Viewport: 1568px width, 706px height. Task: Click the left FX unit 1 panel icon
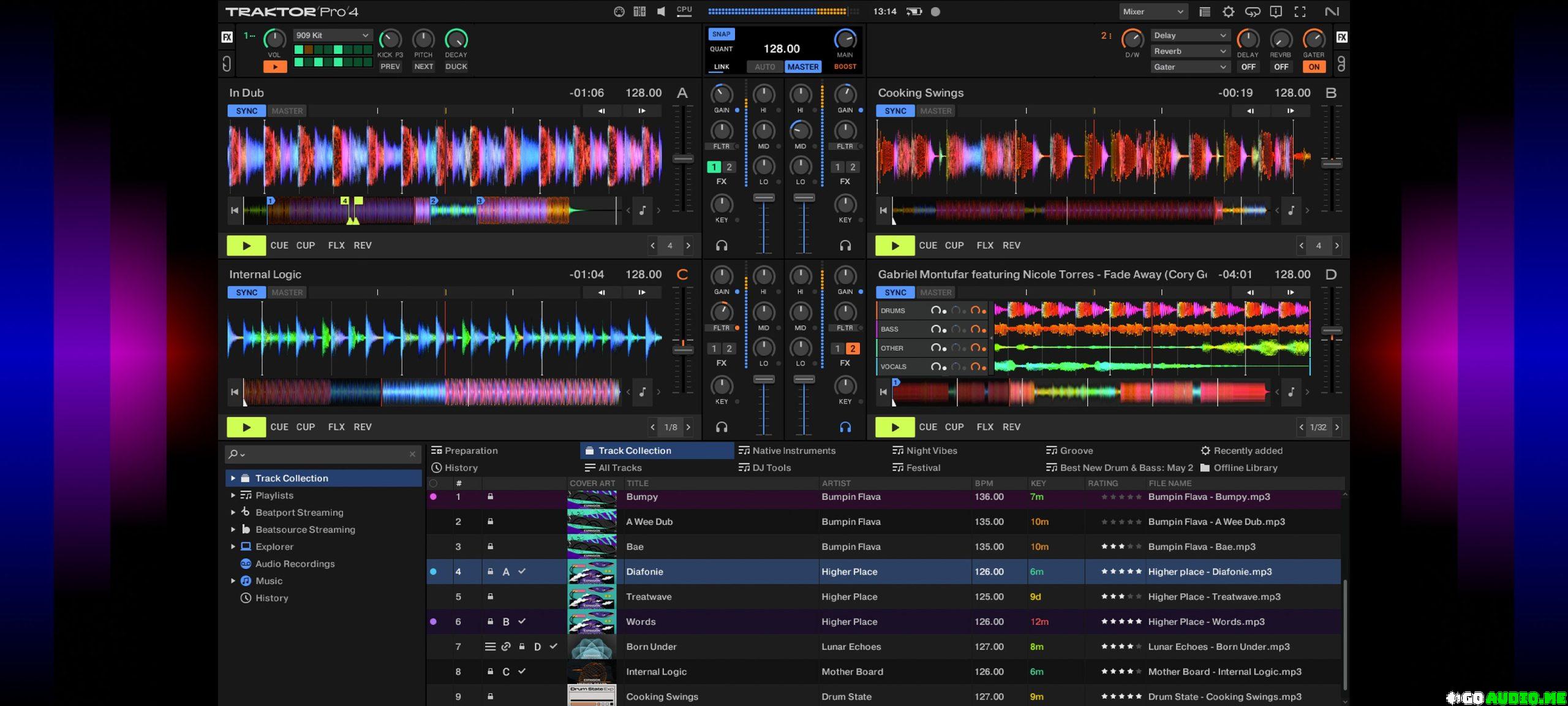click(x=227, y=37)
